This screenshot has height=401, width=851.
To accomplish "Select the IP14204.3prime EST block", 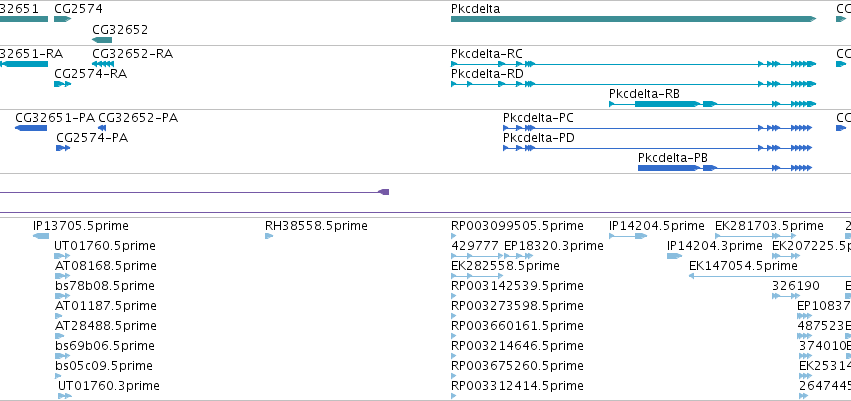I will coord(675,256).
